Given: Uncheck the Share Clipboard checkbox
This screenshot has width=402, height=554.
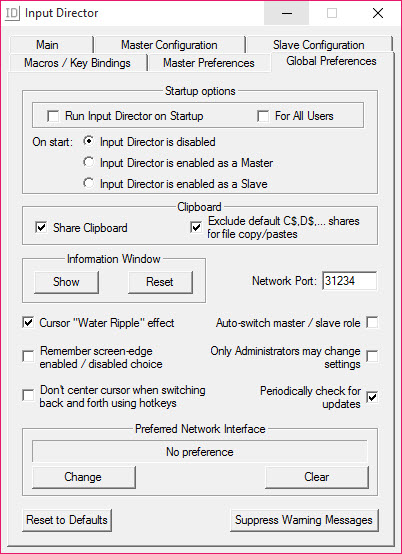Looking at the screenshot, I should coord(41,228).
